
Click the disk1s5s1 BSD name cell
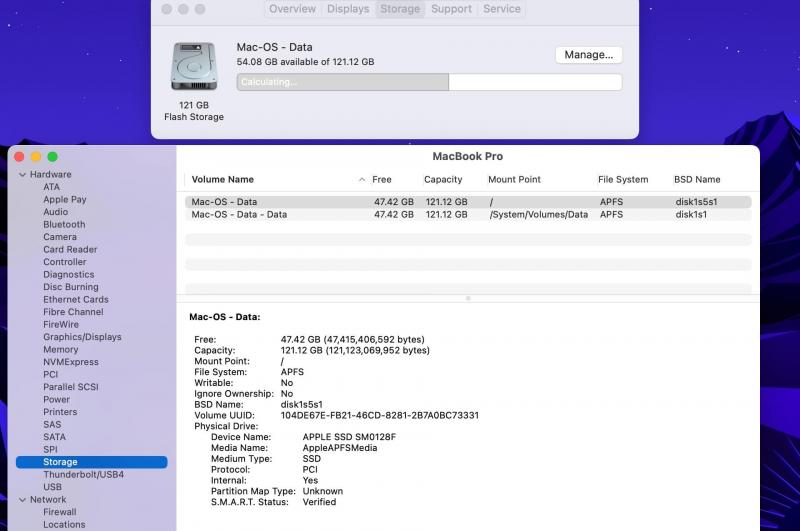pos(696,202)
